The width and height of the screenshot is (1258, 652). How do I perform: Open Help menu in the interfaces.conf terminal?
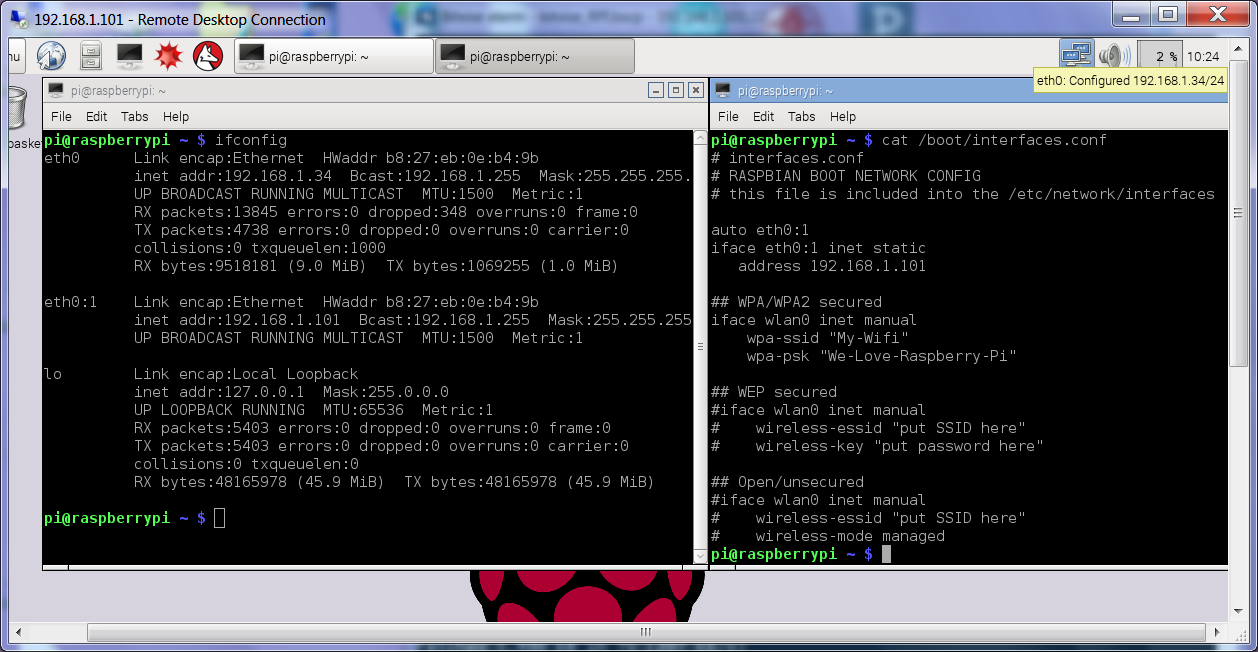843,116
